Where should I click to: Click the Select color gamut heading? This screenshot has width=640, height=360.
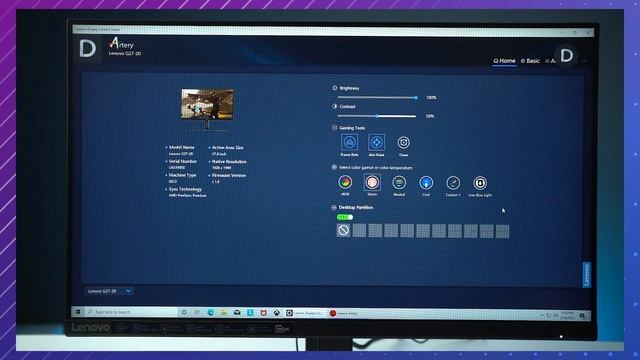tap(376, 168)
